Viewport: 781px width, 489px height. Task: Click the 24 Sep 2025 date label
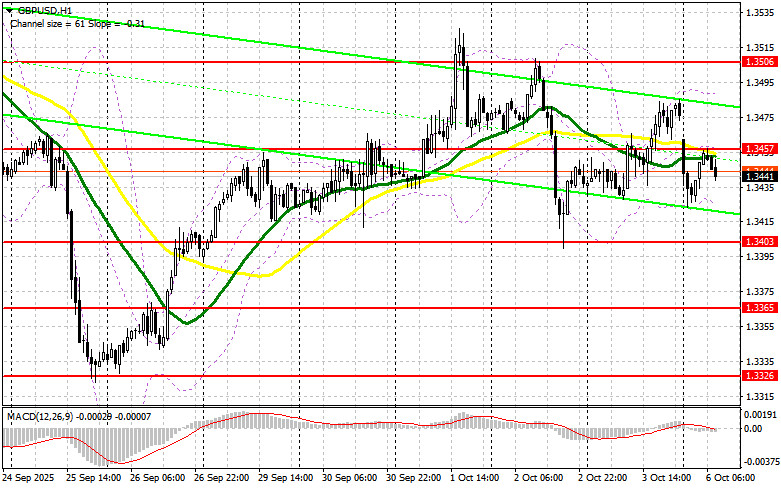point(28,478)
